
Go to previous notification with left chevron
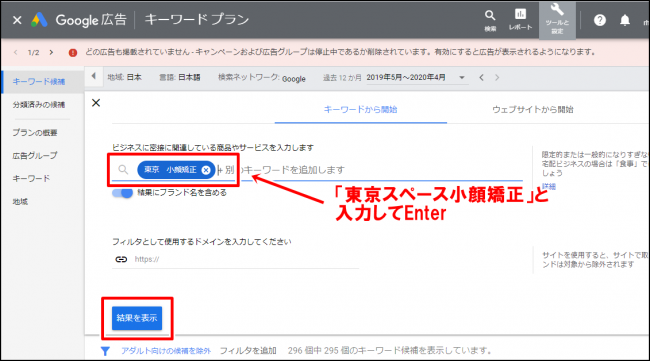(16, 52)
